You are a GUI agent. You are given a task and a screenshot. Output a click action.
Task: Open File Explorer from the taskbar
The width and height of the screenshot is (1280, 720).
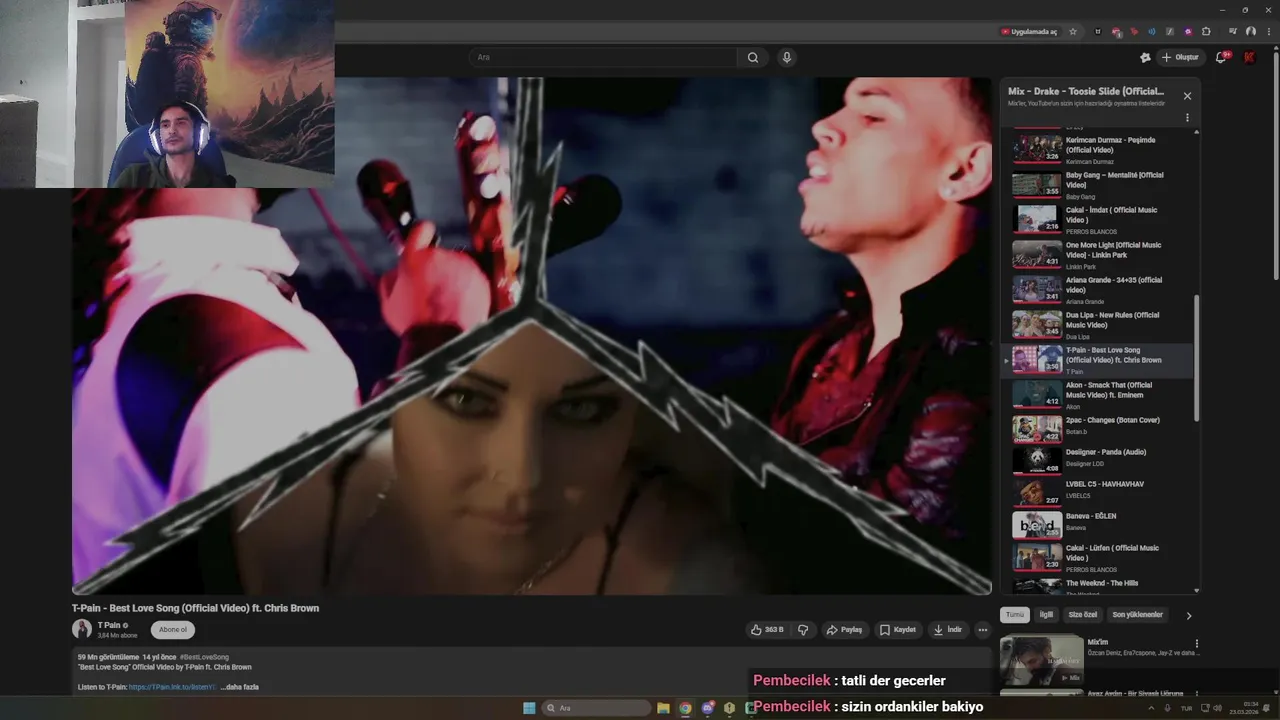point(663,708)
